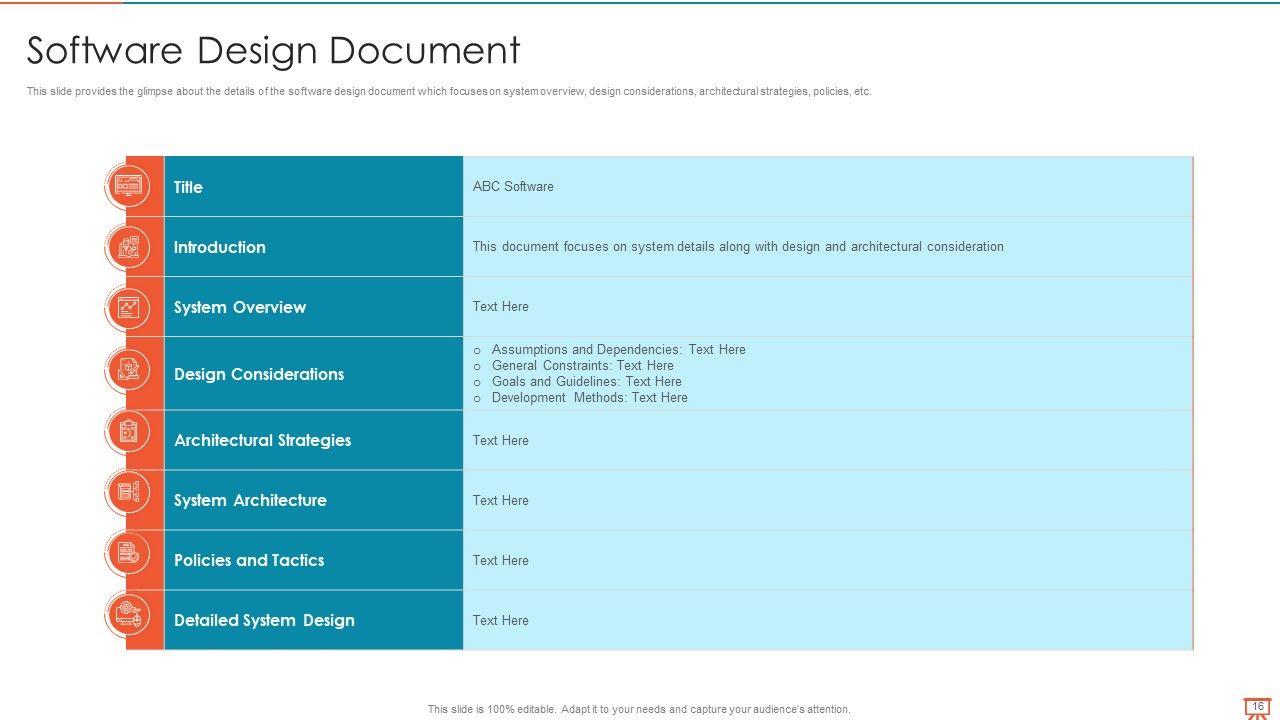Click the circular icon beside Title row

pos(129,186)
